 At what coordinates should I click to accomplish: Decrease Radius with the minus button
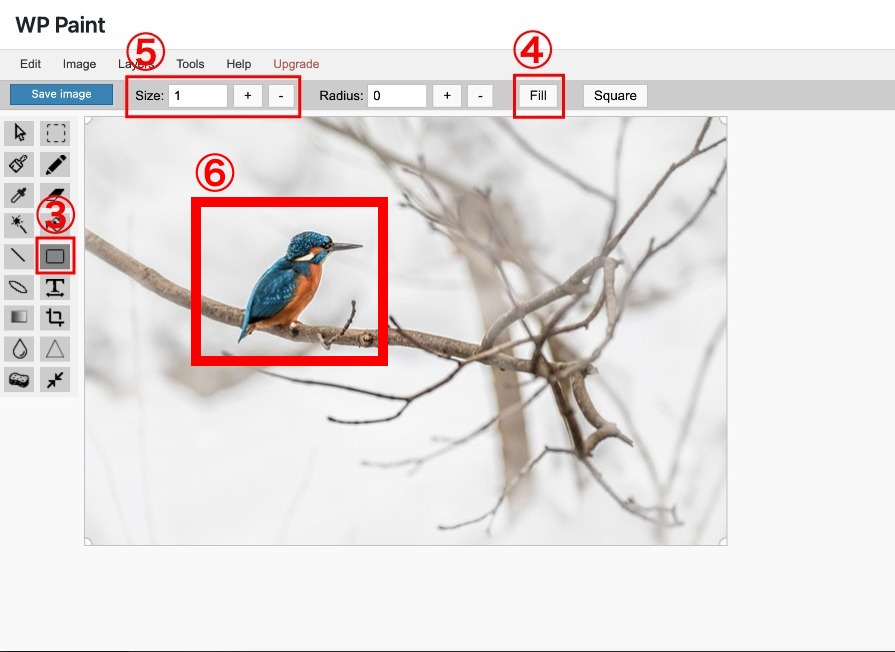(480, 95)
